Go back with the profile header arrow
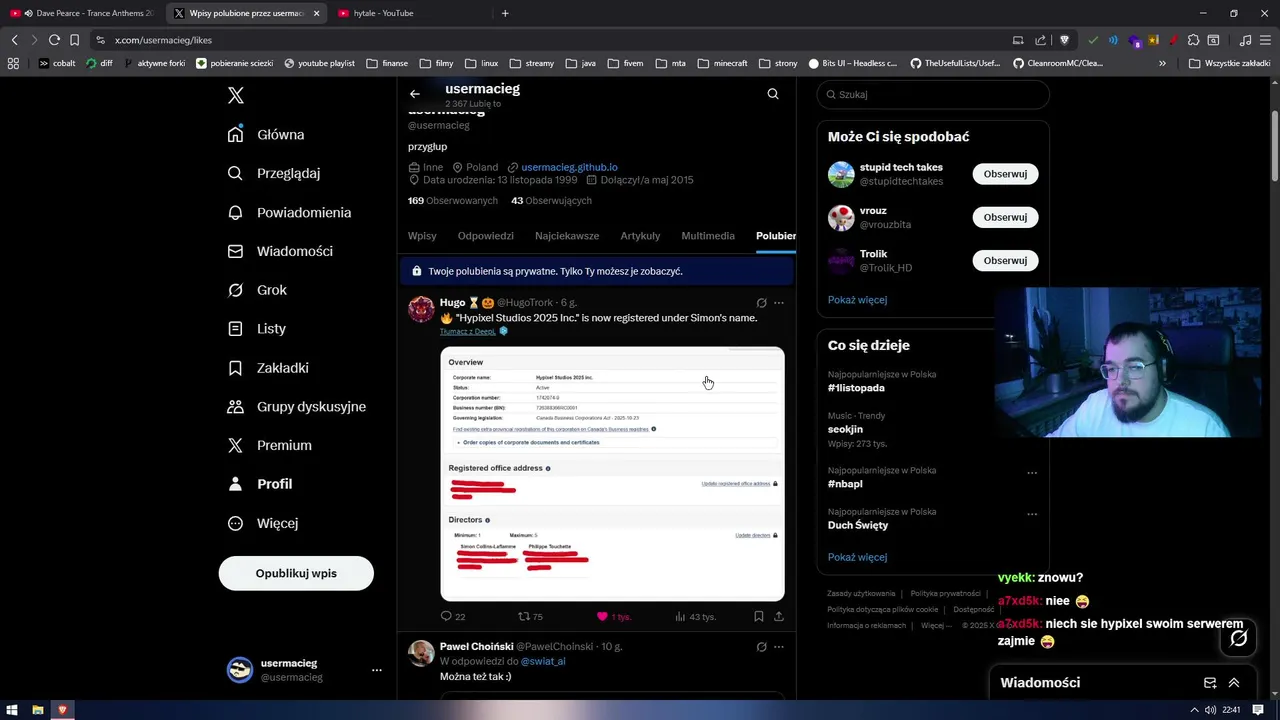The height and width of the screenshot is (720, 1280). [415, 94]
